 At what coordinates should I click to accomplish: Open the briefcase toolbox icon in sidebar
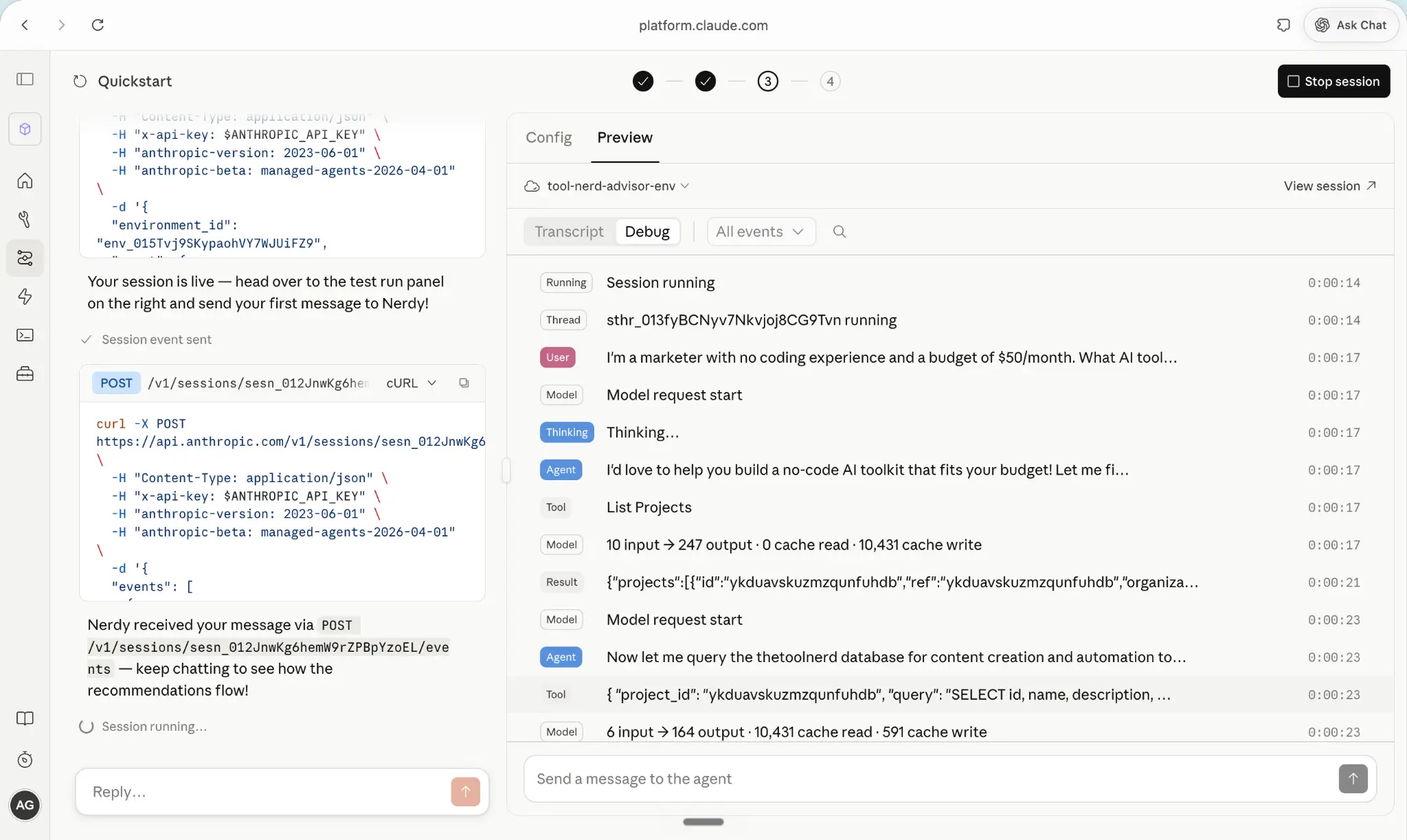pos(25,374)
